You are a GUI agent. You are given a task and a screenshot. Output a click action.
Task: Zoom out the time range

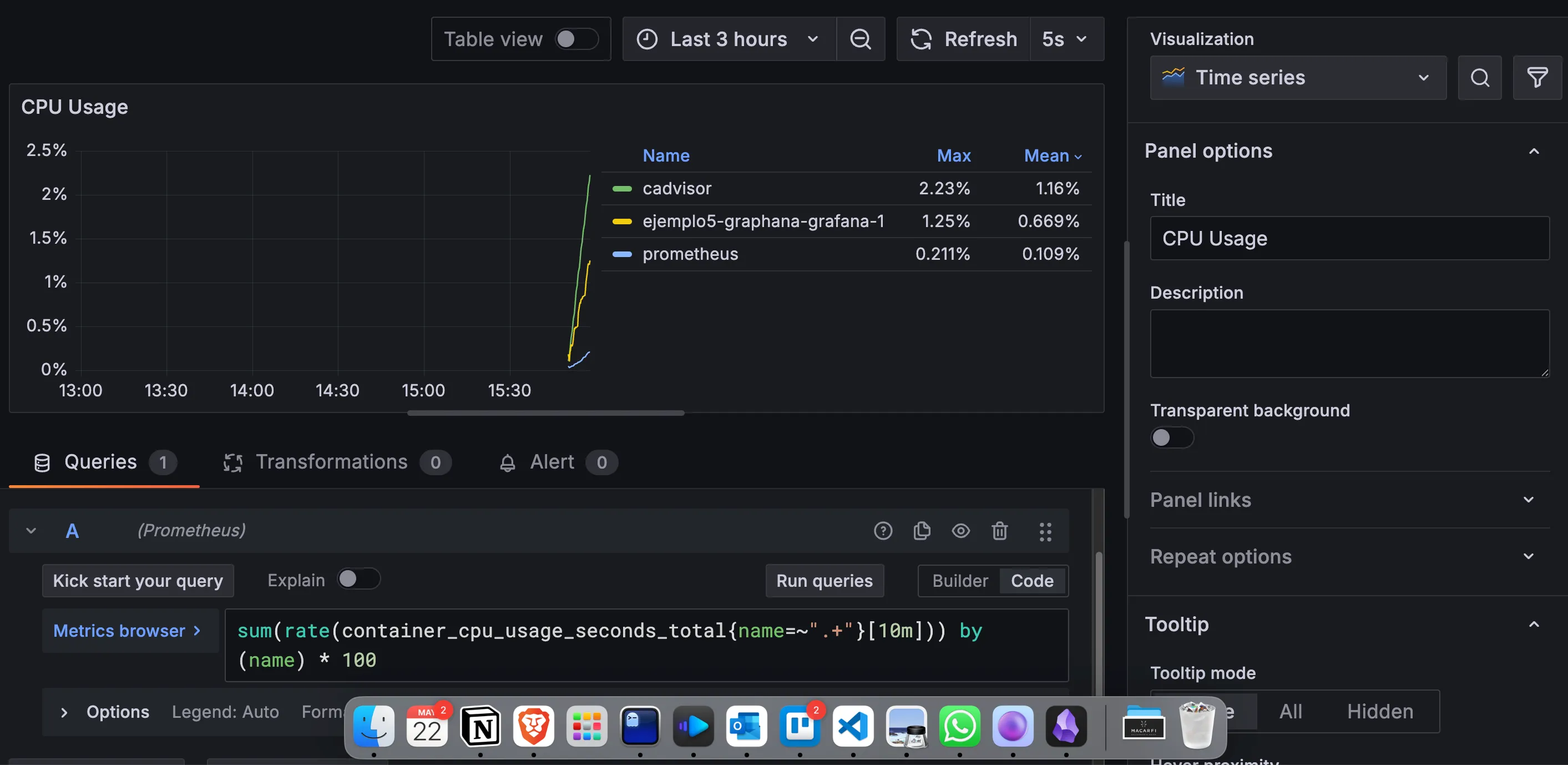point(860,39)
